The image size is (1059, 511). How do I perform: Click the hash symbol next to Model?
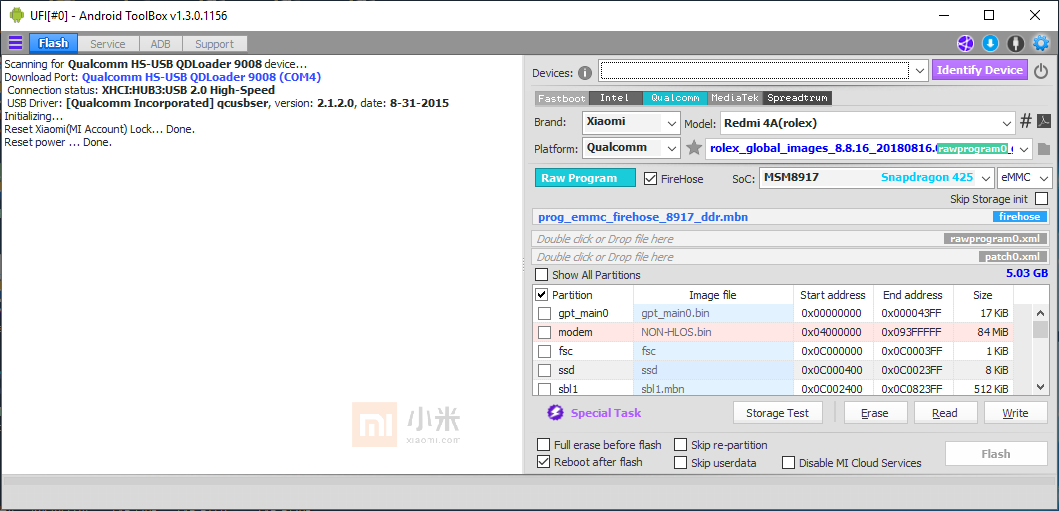coord(1025,122)
